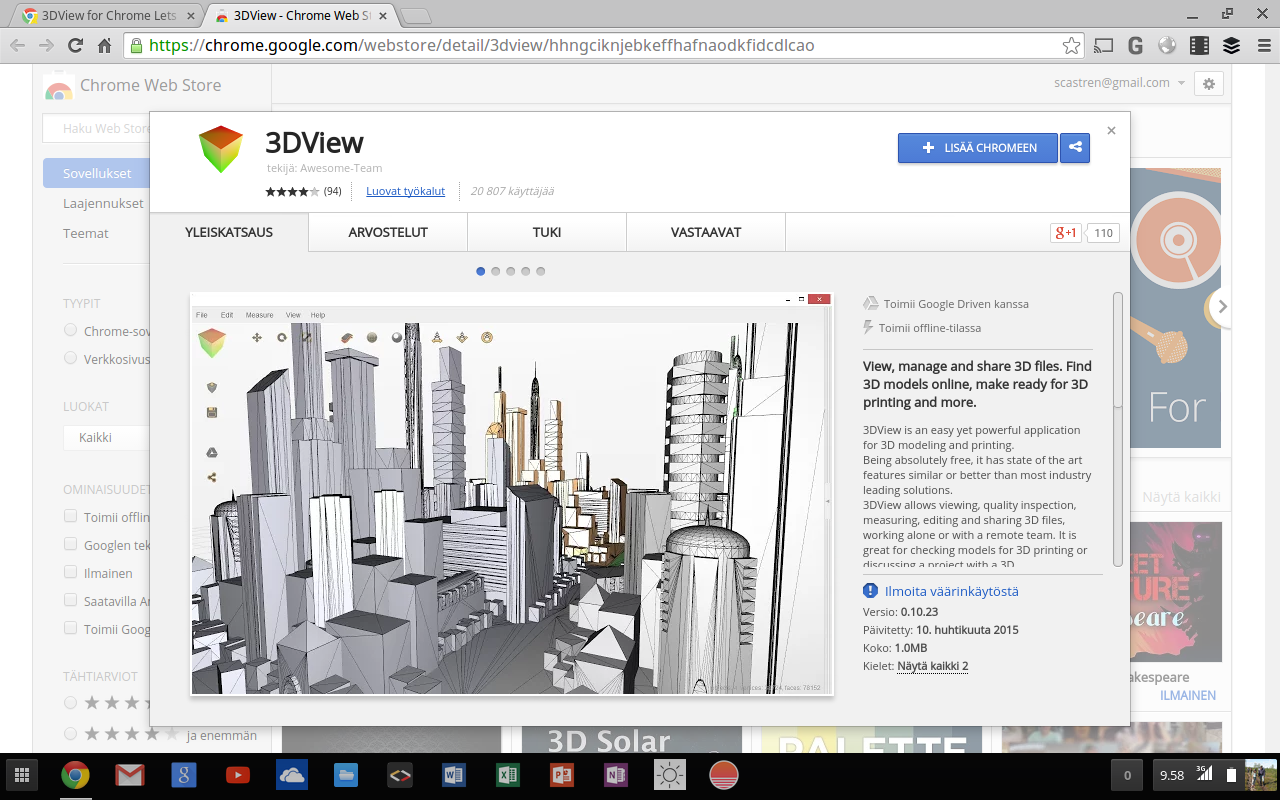Switch to the ARVOSTELUT tab
Image resolution: width=1280 pixels, height=800 pixels.
[388, 232]
